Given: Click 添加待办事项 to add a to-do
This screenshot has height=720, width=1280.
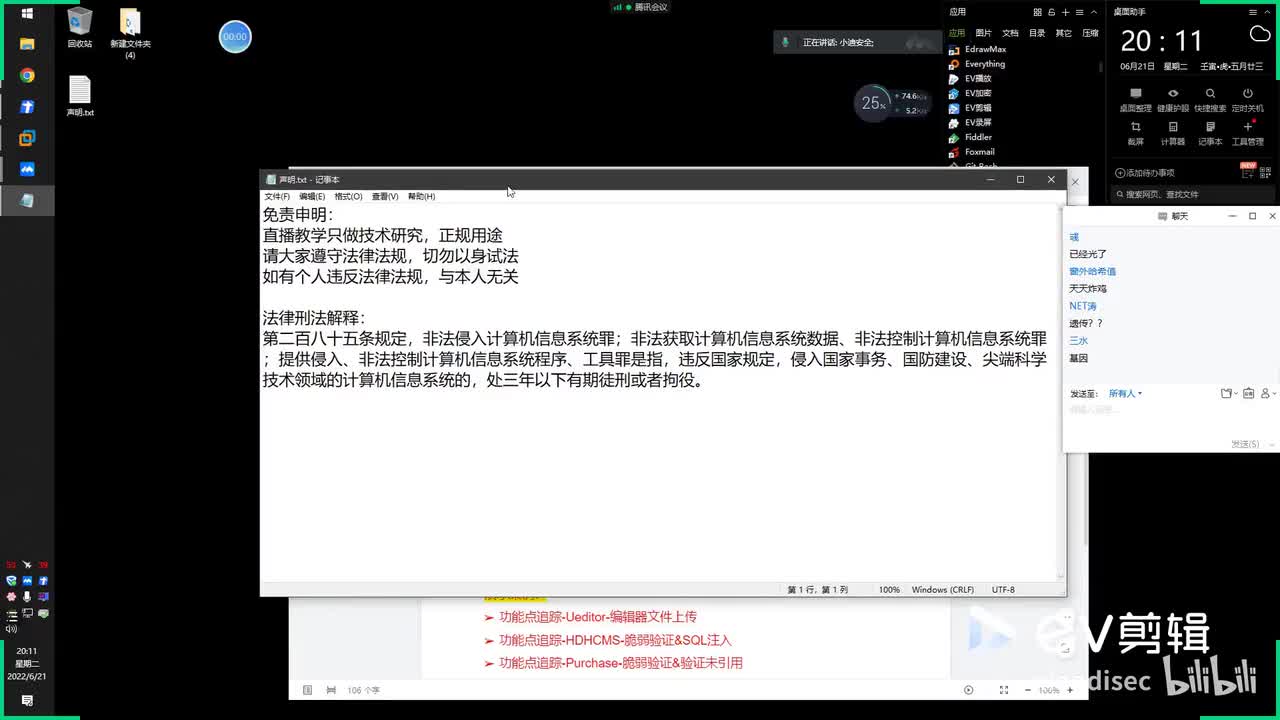Looking at the screenshot, I should (1145, 173).
